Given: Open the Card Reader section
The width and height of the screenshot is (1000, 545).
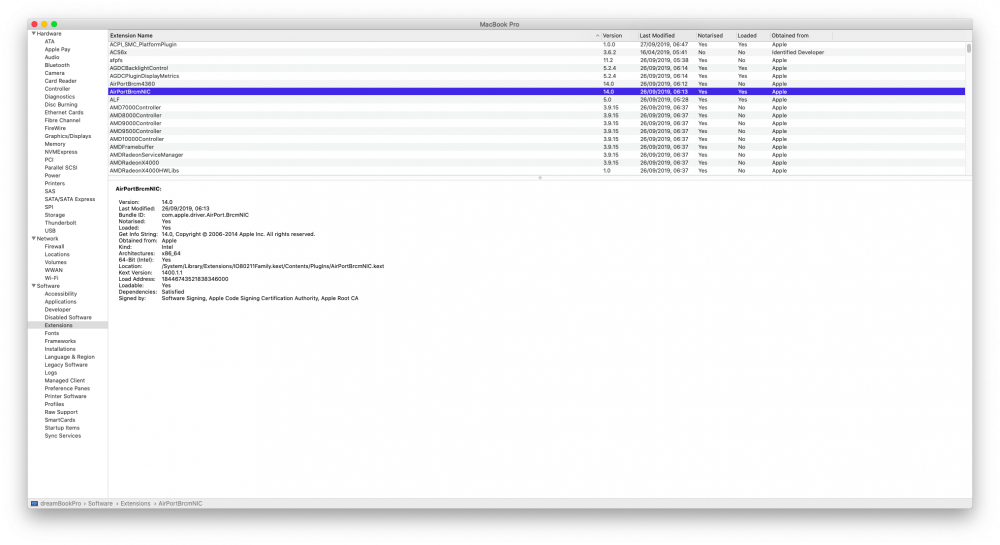Looking at the screenshot, I should tap(61, 81).
